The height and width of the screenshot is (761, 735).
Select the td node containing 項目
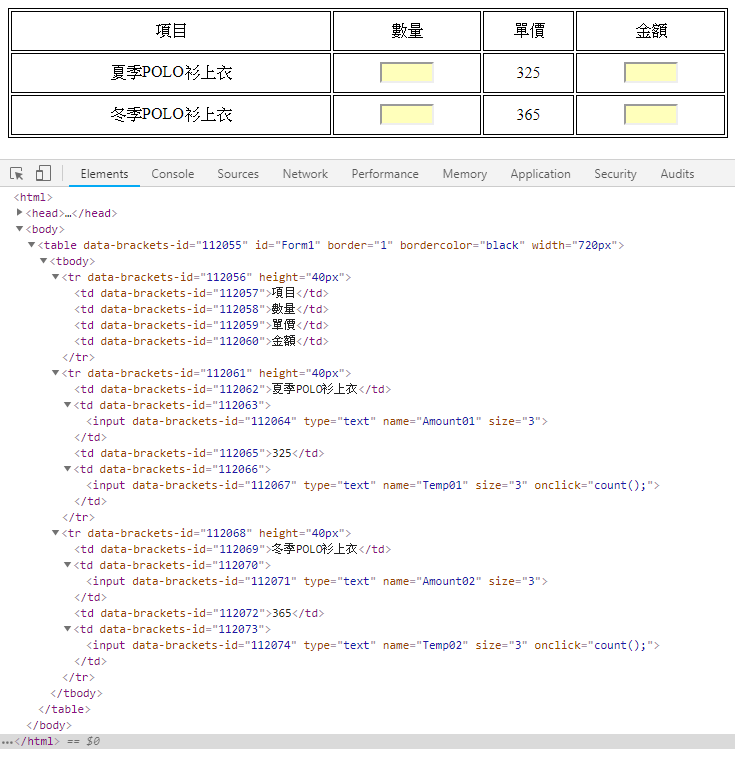tap(201, 293)
